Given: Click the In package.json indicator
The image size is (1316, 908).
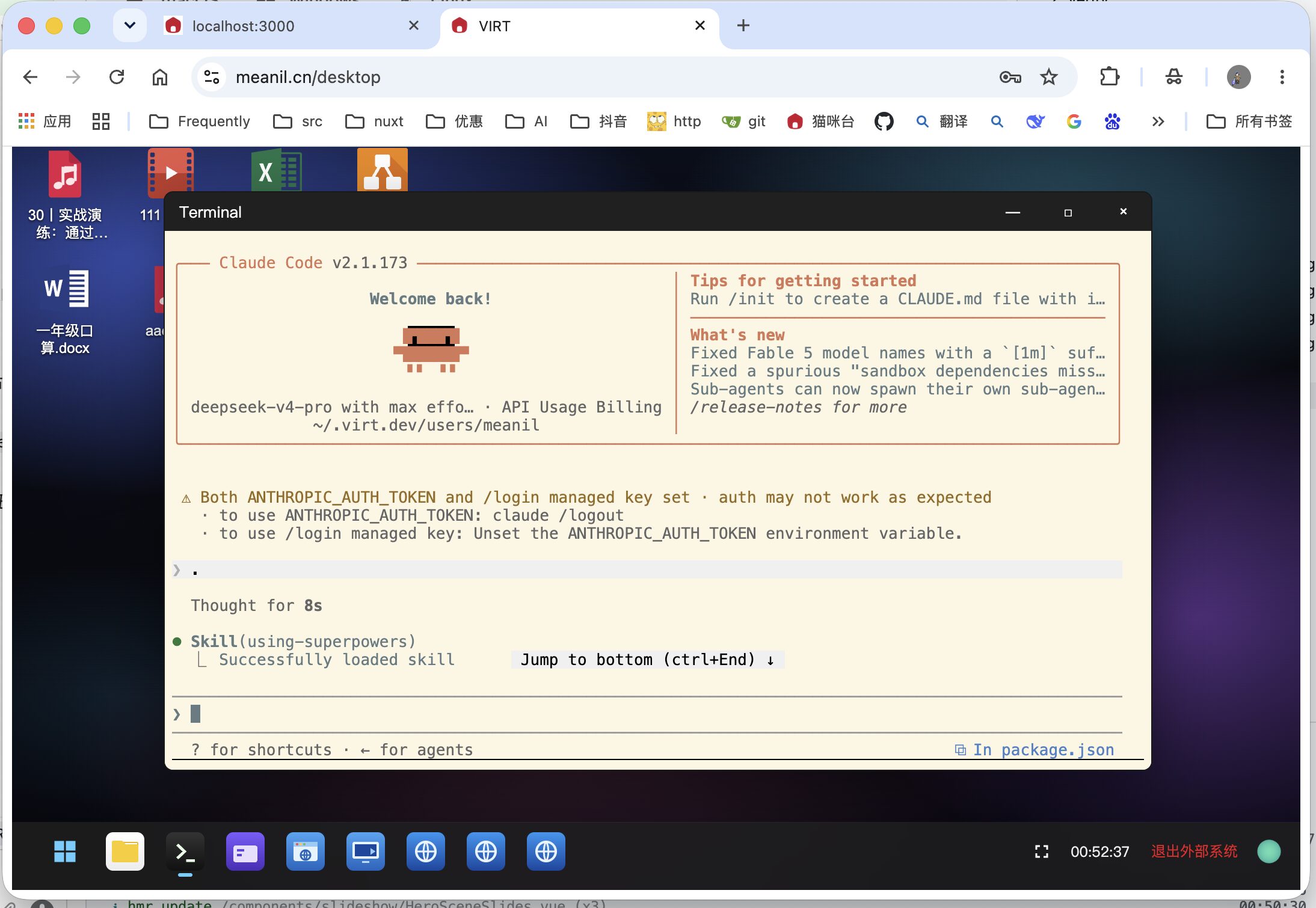Looking at the screenshot, I should tap(1035, 750).
